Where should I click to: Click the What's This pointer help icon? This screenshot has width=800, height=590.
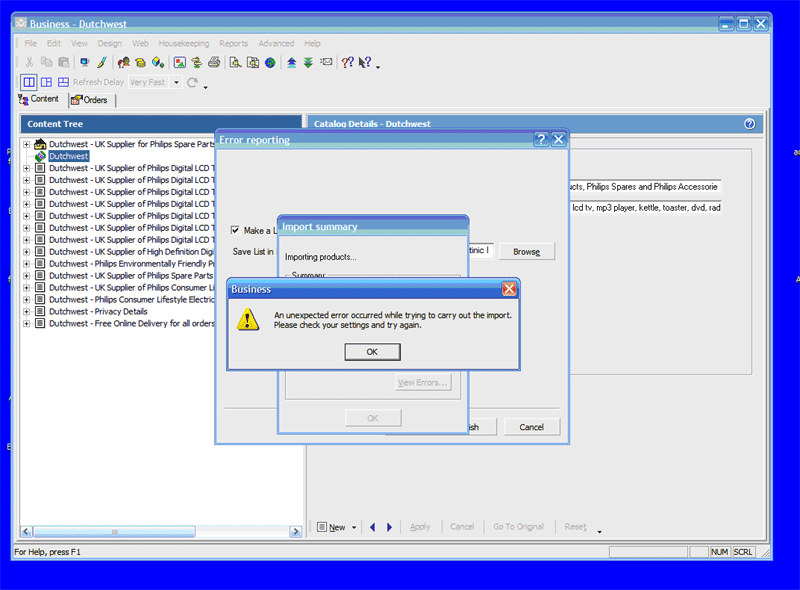(x=365, y=62)
